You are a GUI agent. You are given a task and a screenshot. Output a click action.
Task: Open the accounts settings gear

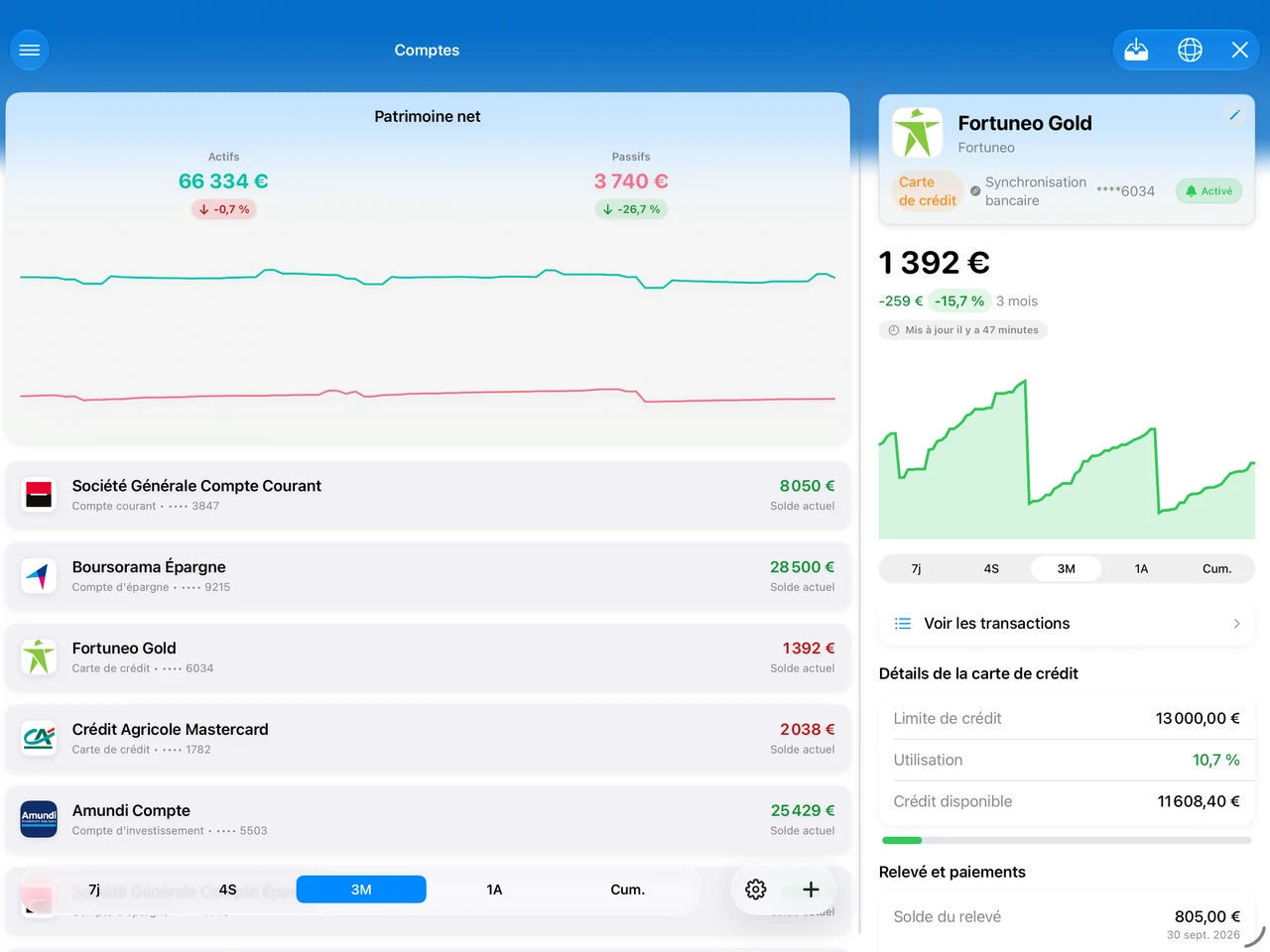pos(756,890)
